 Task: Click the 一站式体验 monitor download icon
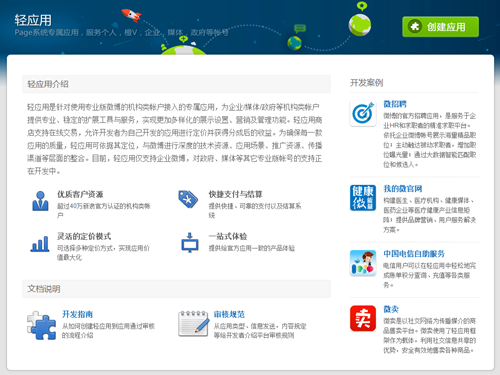click(x=190, y=242)
